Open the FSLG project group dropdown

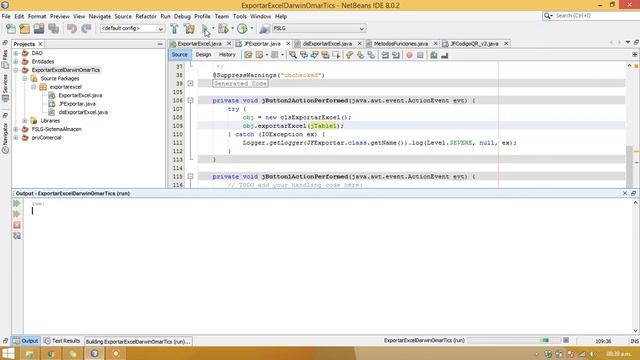(x=319, y=29)
